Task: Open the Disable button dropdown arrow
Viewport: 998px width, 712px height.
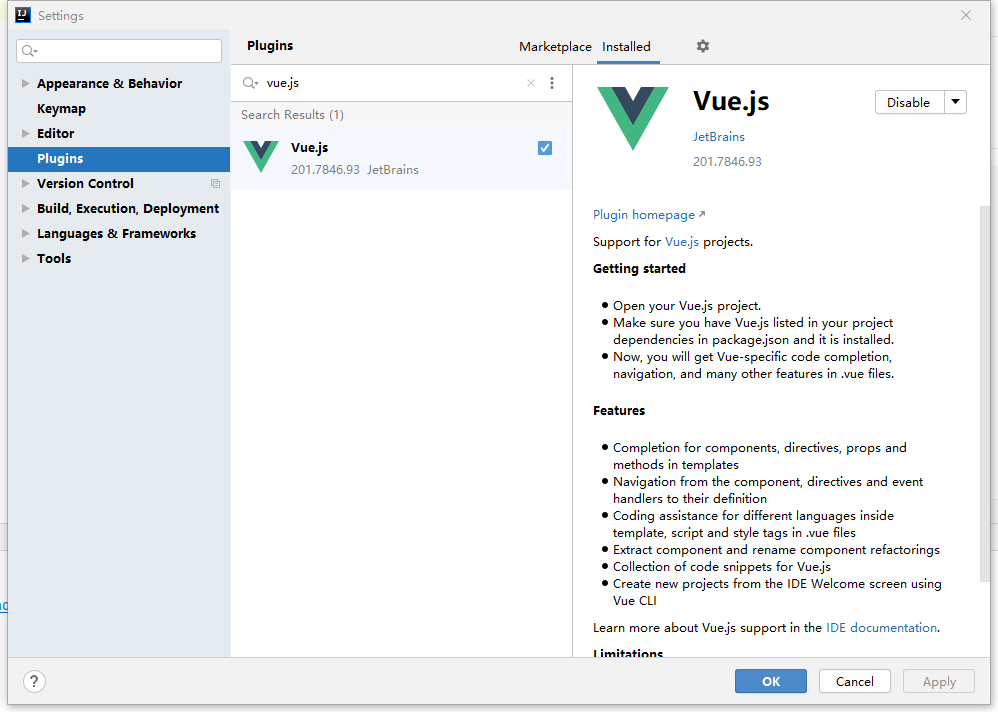Action: pyautogui.click(x=955, y=102)
